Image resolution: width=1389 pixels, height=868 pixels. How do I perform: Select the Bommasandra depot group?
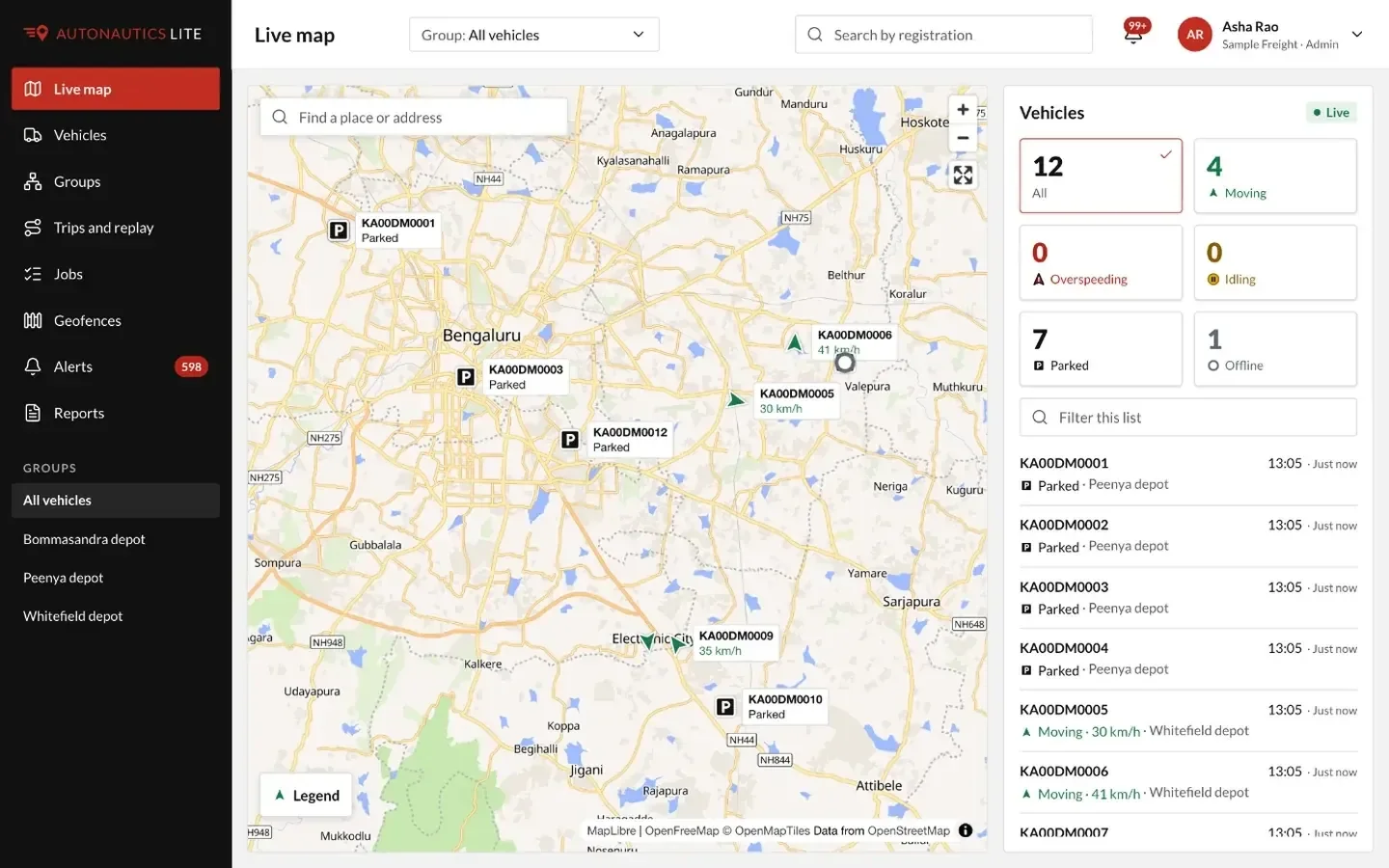116,539
